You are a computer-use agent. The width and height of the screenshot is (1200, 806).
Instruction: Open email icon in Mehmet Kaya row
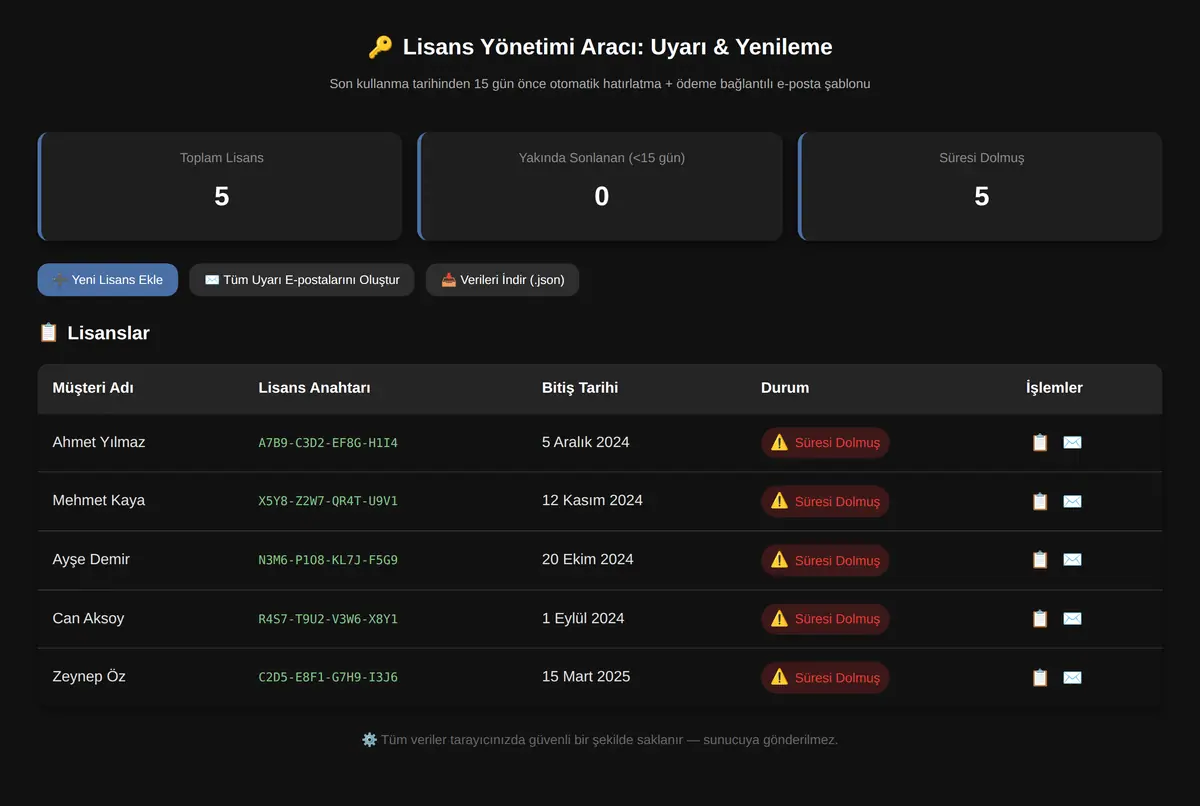pyautogui.click(x=1072, y=501)
